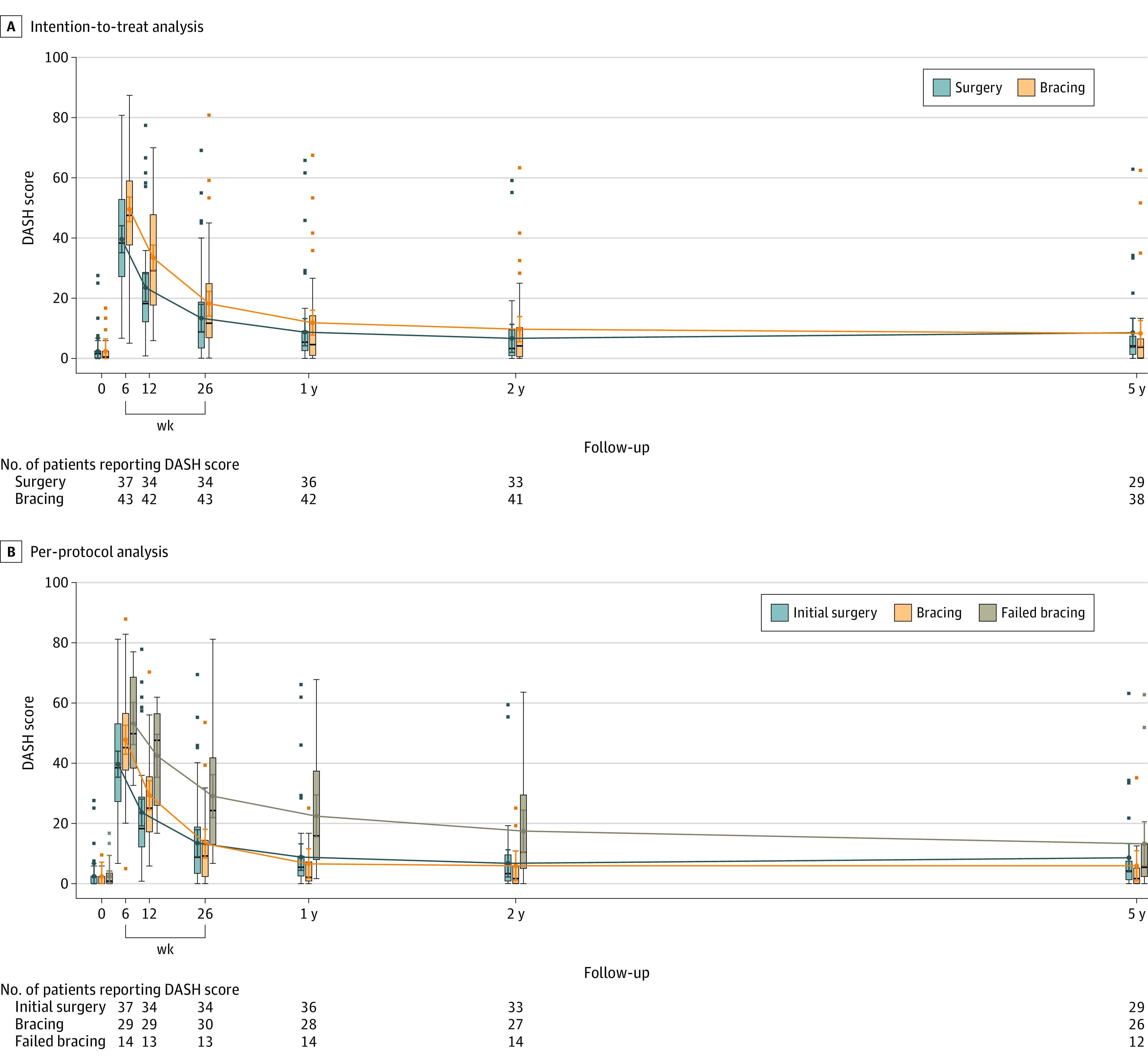Click the 'DASH score' y-axis title in panel B
Screen dimensions: 1148x1062
pyautogui.click(x=28, y=733)
